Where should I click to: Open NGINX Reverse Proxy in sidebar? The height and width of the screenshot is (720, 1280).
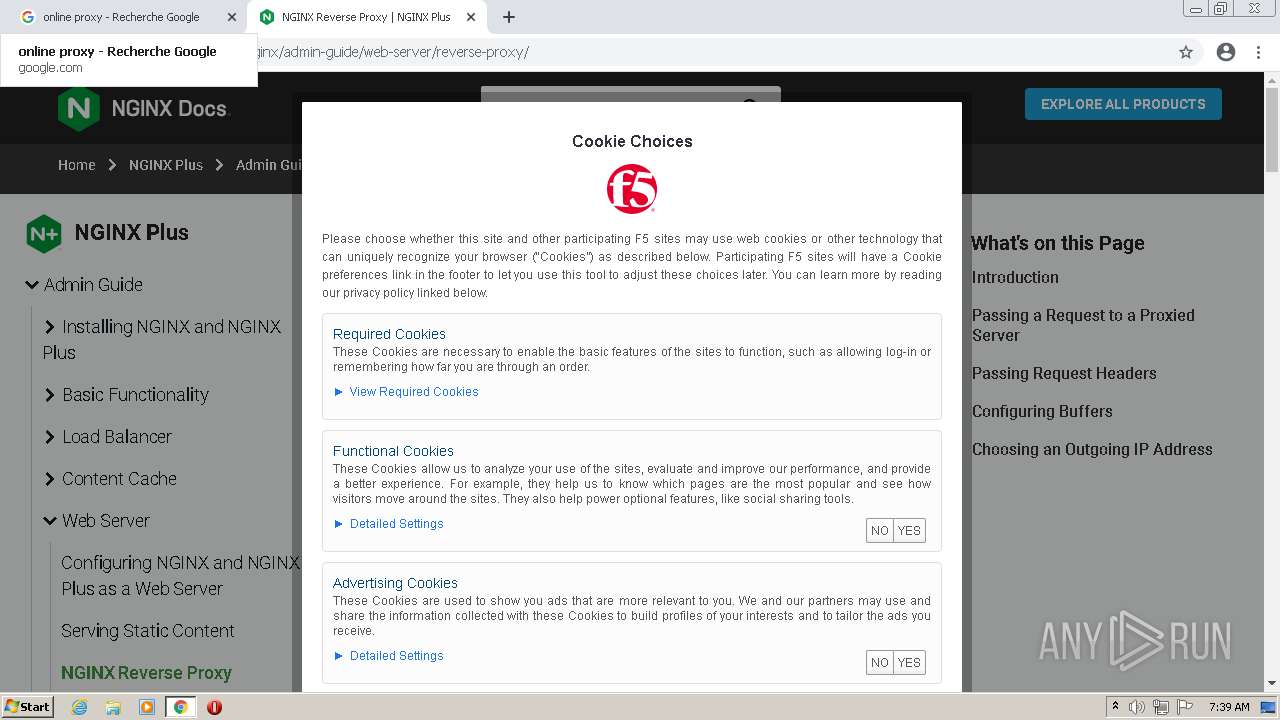point(146,673)
